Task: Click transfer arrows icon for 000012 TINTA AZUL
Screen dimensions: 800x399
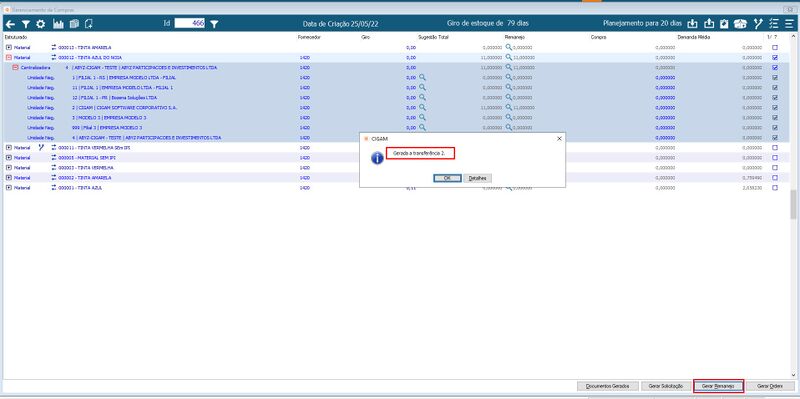Action: point(54,58)
